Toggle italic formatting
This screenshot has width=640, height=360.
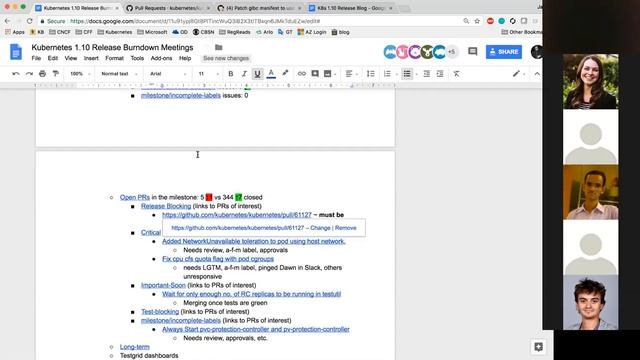pyautogui.click(x=244, y=74)
